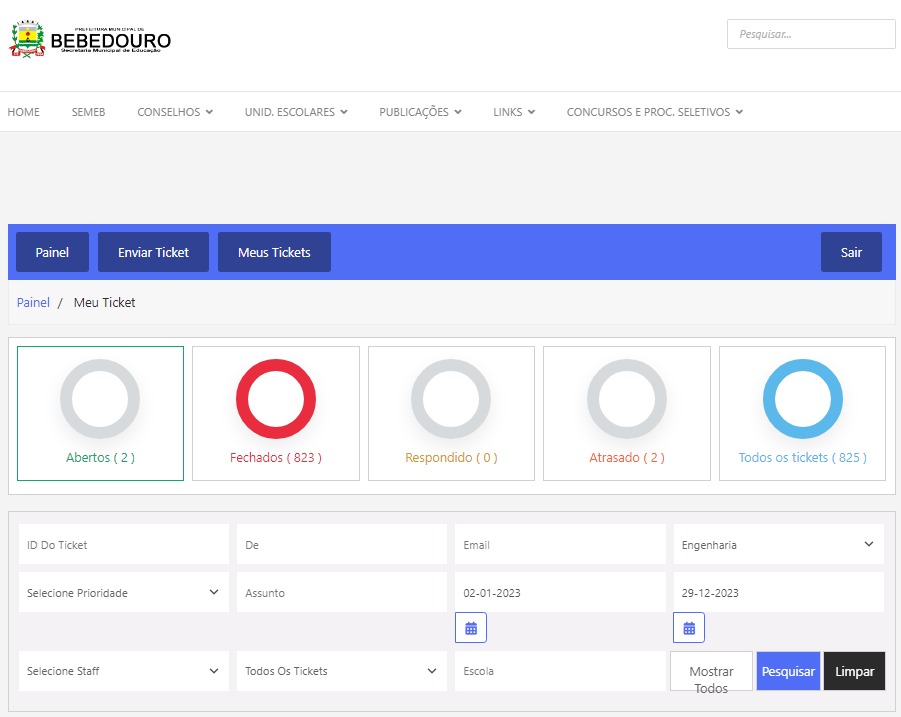Open the Conselhos menu
The image size is (901, 717).
click(175, 112)
